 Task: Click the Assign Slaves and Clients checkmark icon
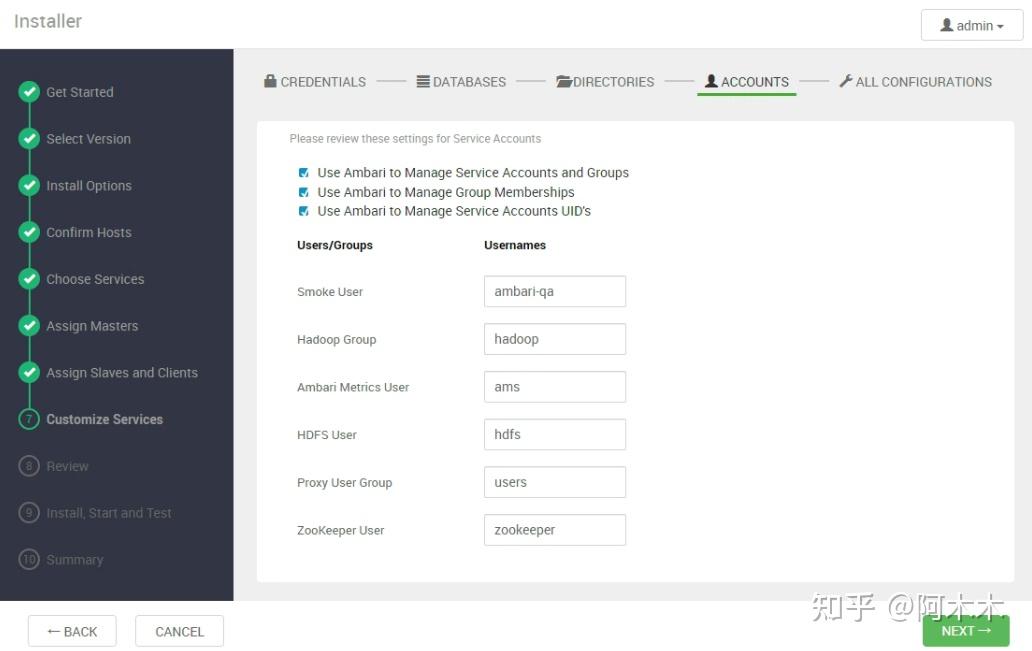tap(29, 373)
